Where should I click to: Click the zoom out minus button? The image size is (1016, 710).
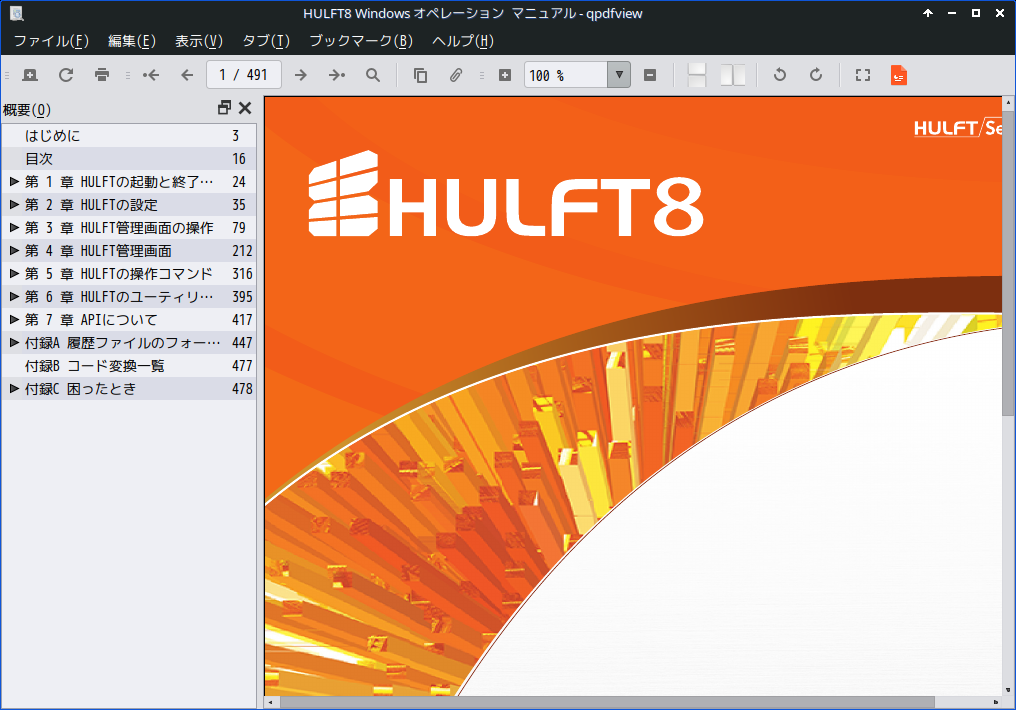[x=650, y=75]
